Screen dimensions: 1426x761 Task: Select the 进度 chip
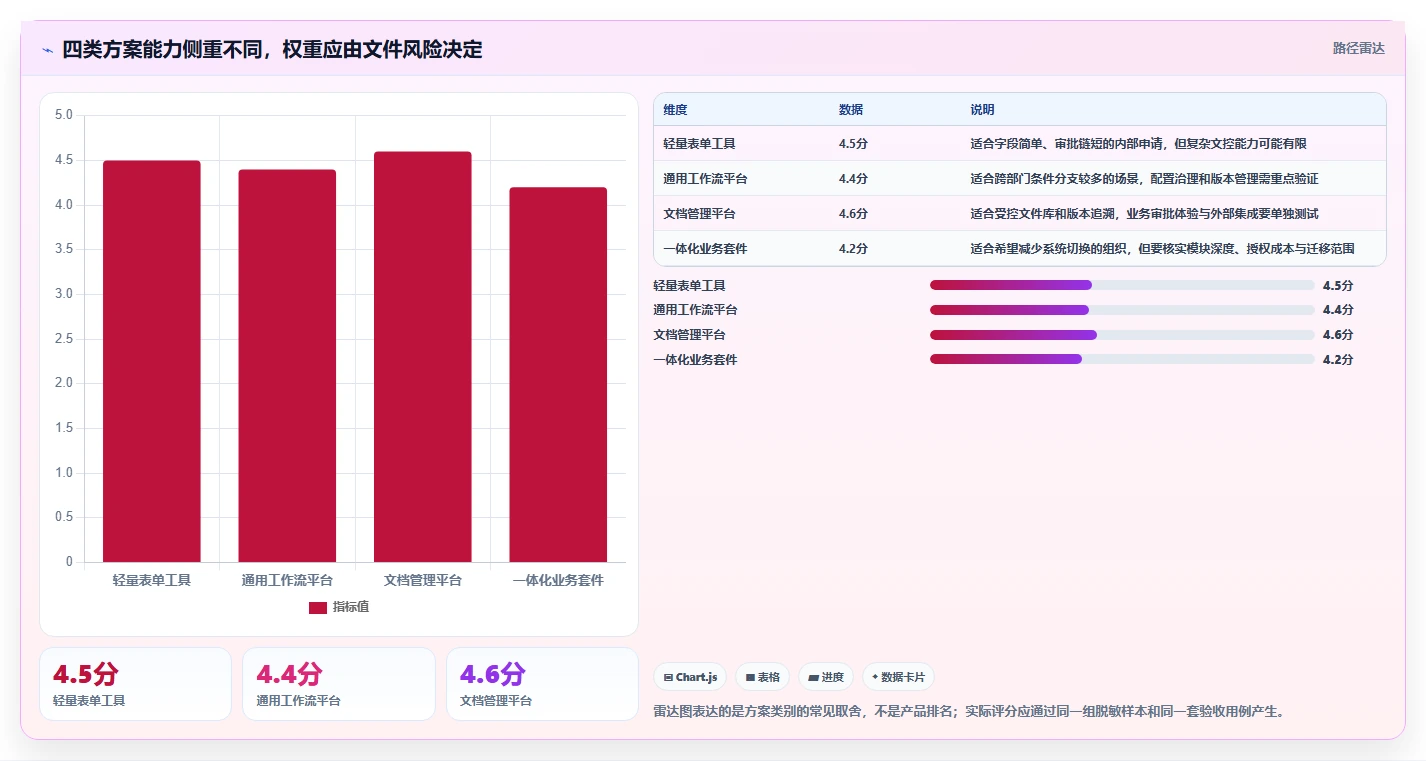(x=826, y=677)
